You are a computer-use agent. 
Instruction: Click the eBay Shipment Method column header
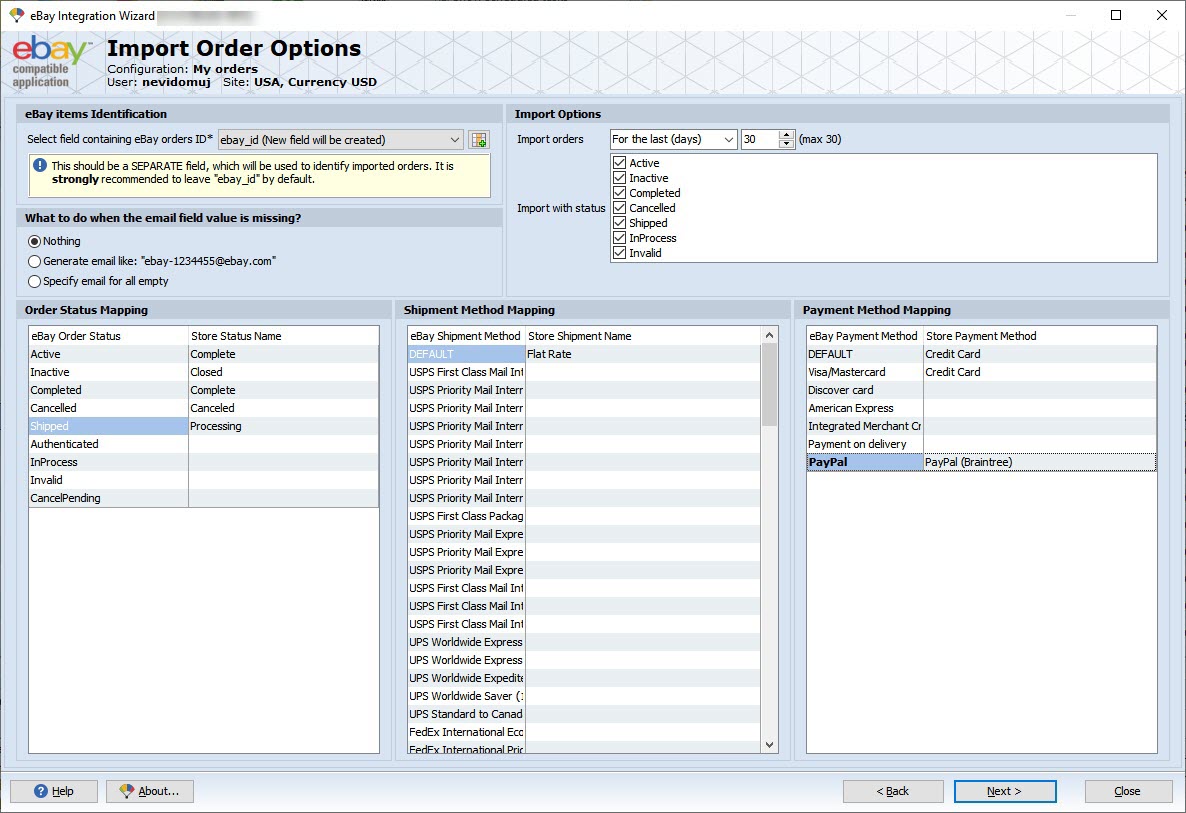(466, 336)
